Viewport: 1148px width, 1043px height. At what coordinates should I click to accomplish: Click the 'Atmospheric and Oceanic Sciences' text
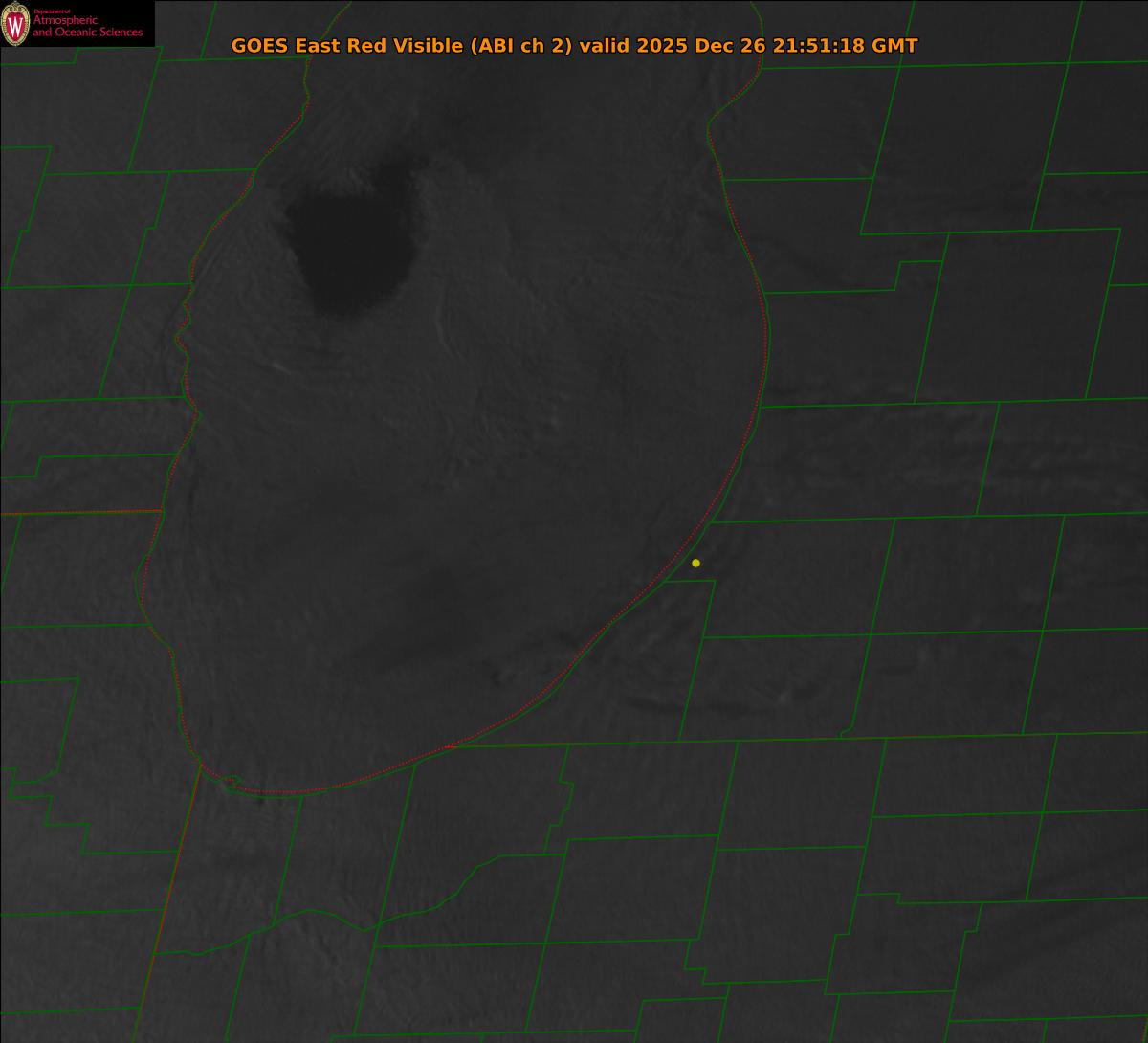(x=87, y=27)
